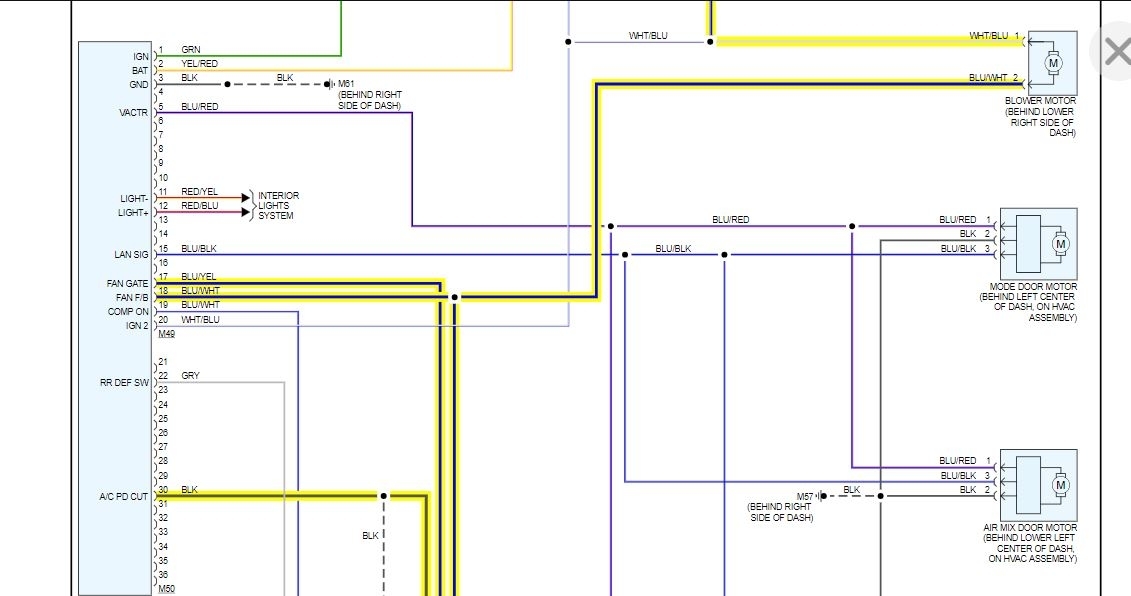
Task: Click the BLU/RED 1 label at air mix motor
Action: [x=965, y=461]
